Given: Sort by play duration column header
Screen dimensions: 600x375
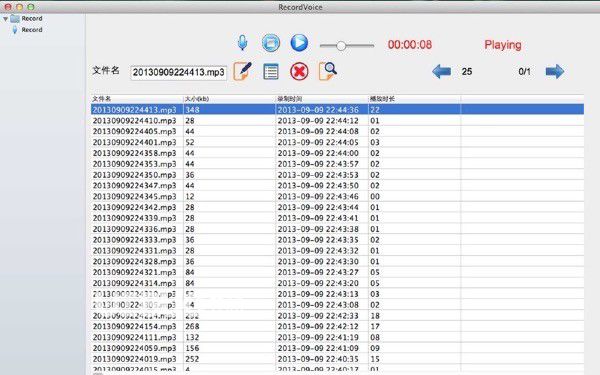Looking at the screenshot, I should 414,99.
